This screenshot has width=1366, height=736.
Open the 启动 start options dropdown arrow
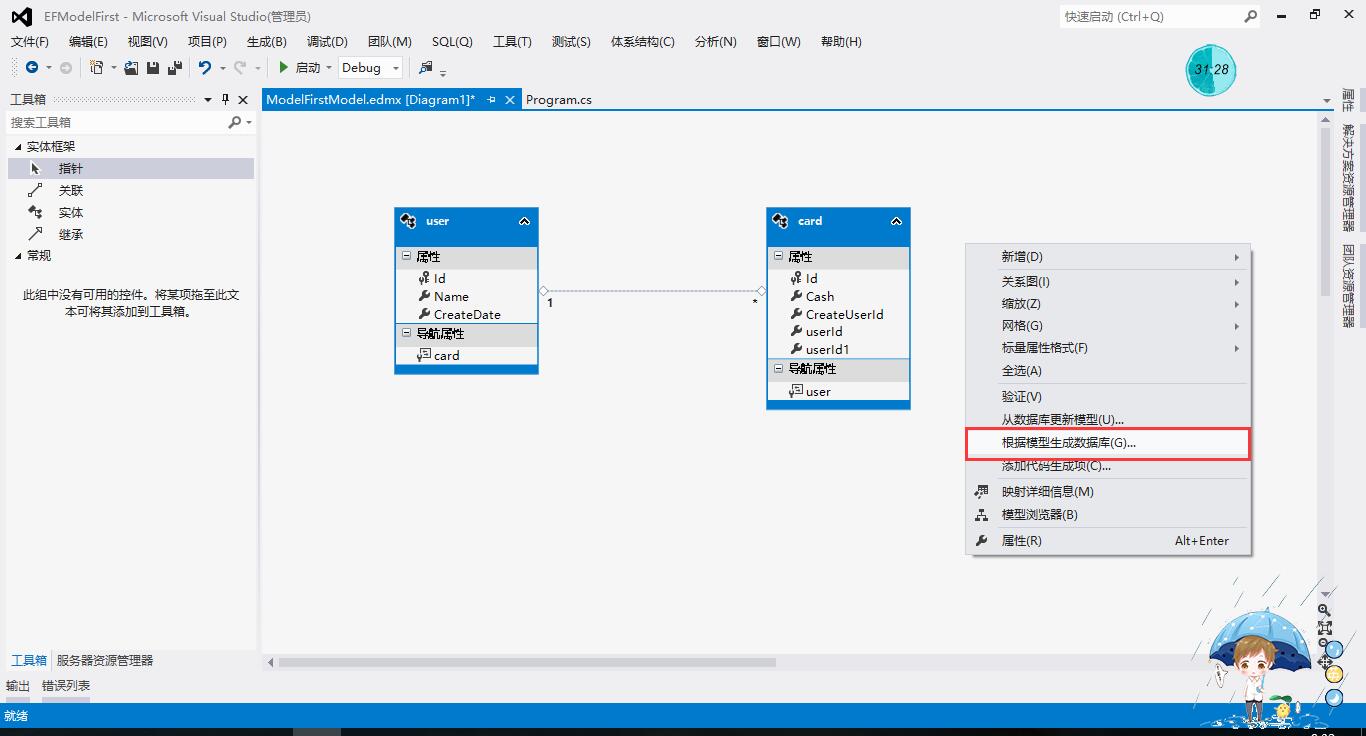[328, 68]
